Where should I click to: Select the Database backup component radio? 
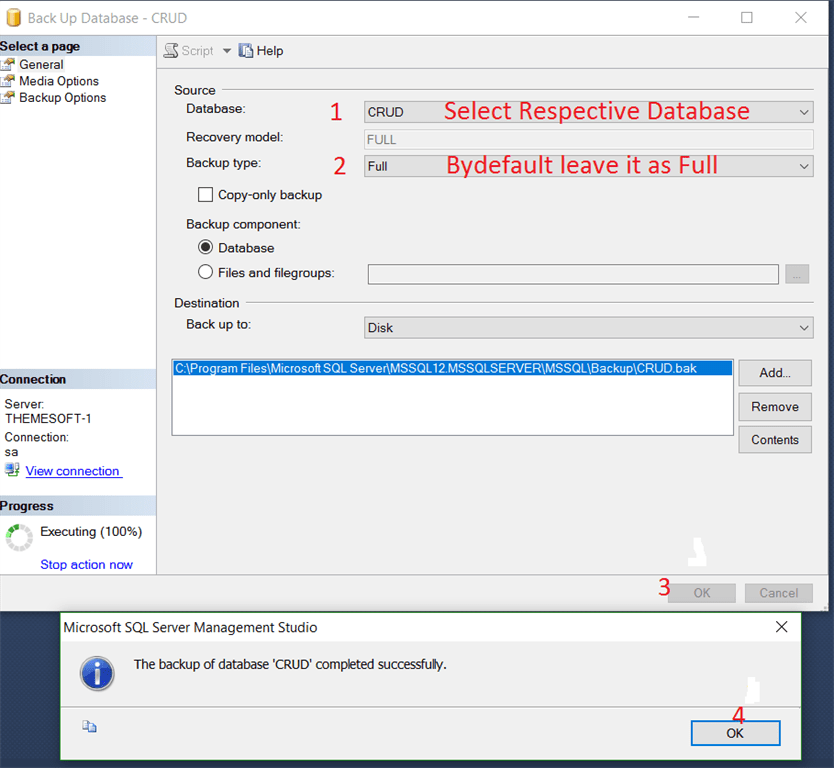pos(205,247)
